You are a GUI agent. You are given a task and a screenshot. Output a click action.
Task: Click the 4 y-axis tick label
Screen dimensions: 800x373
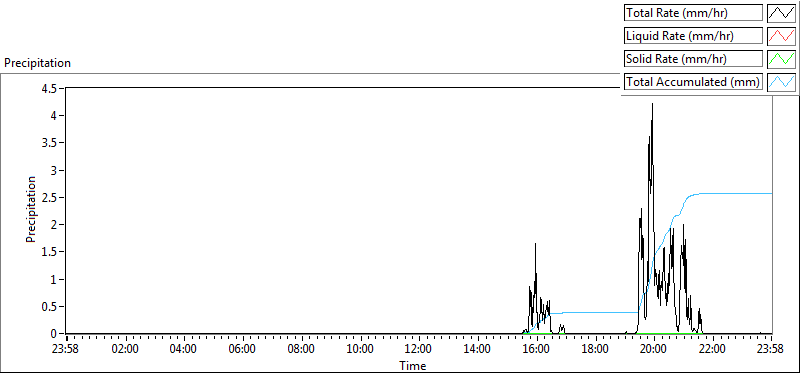(54, 115)
